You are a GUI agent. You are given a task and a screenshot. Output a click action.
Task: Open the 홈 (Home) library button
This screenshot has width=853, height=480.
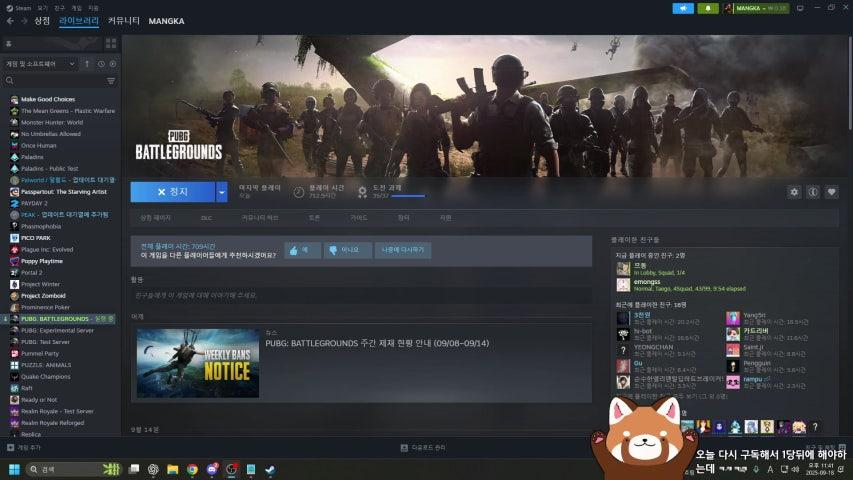[53, 44]
